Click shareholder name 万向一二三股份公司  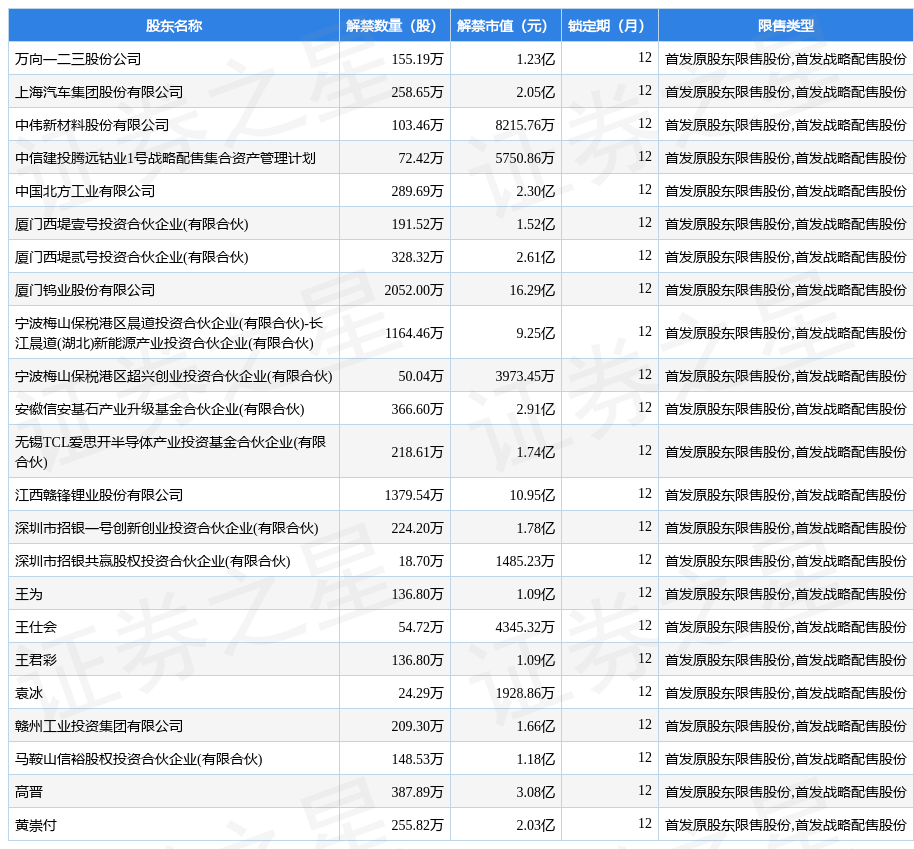click(78, 59)
